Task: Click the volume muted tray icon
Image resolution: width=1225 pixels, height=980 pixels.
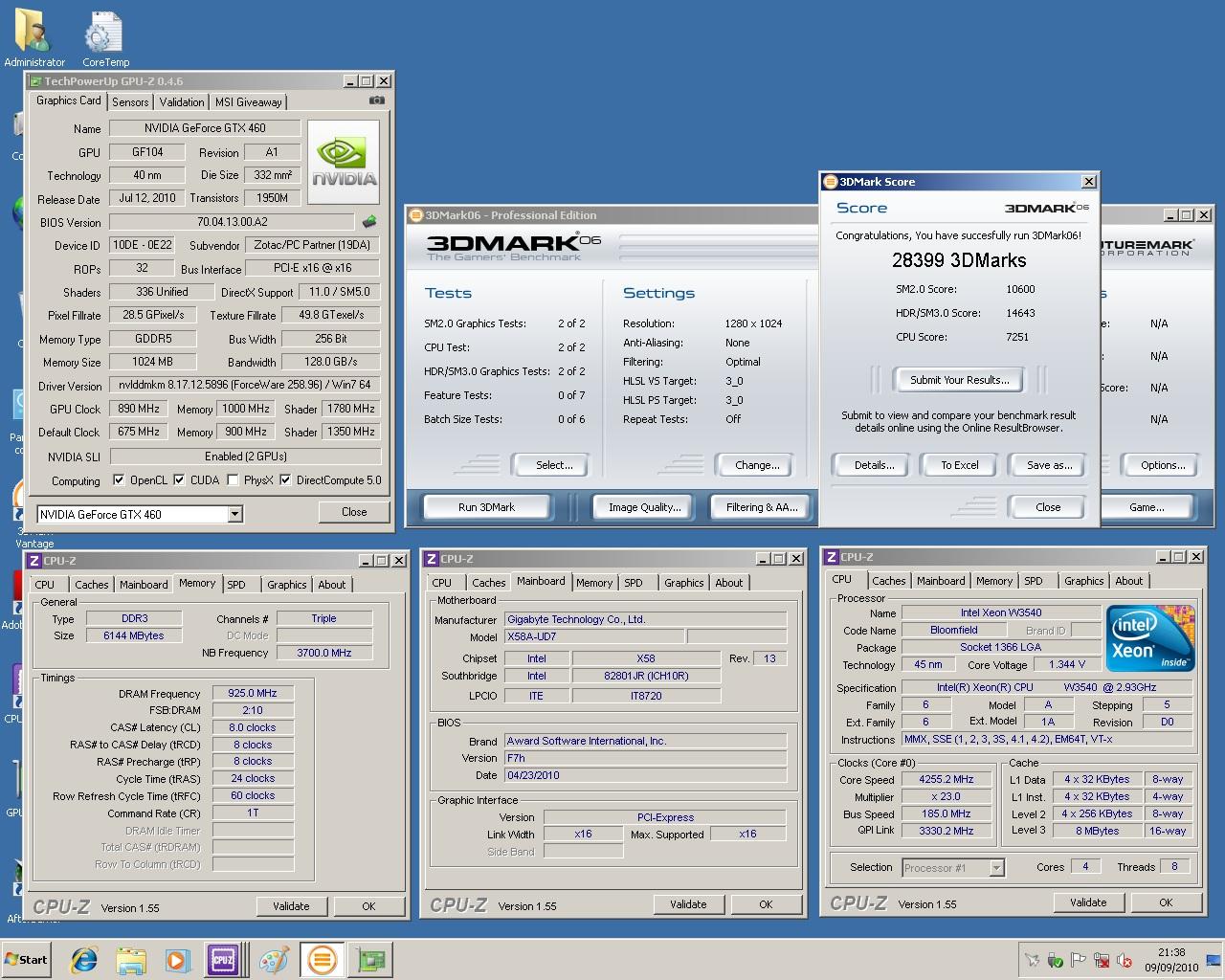Action: (x=1125, y=960)
